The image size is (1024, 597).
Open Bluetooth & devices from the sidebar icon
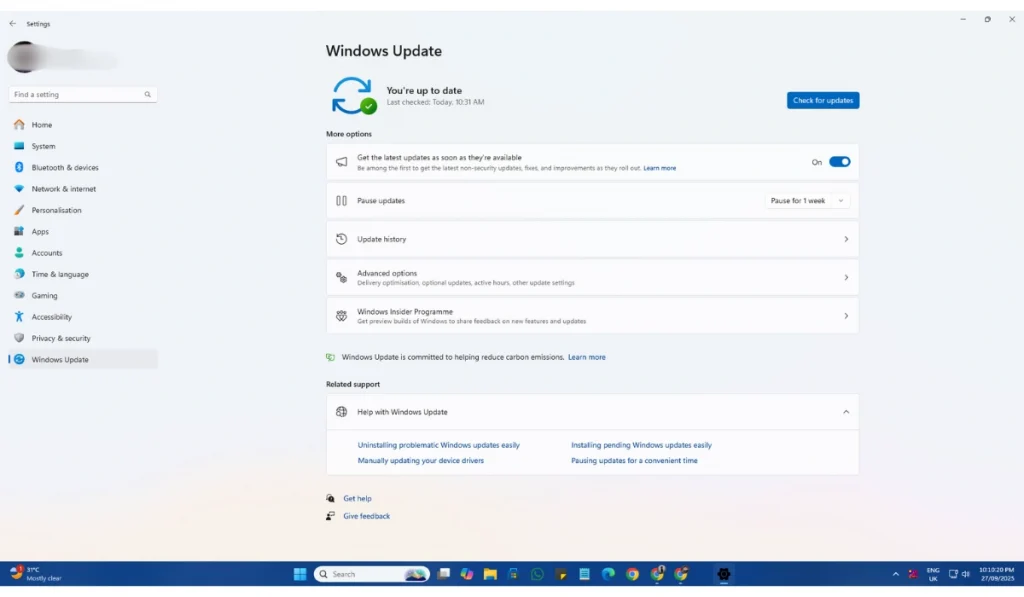(x=21, y=167)
